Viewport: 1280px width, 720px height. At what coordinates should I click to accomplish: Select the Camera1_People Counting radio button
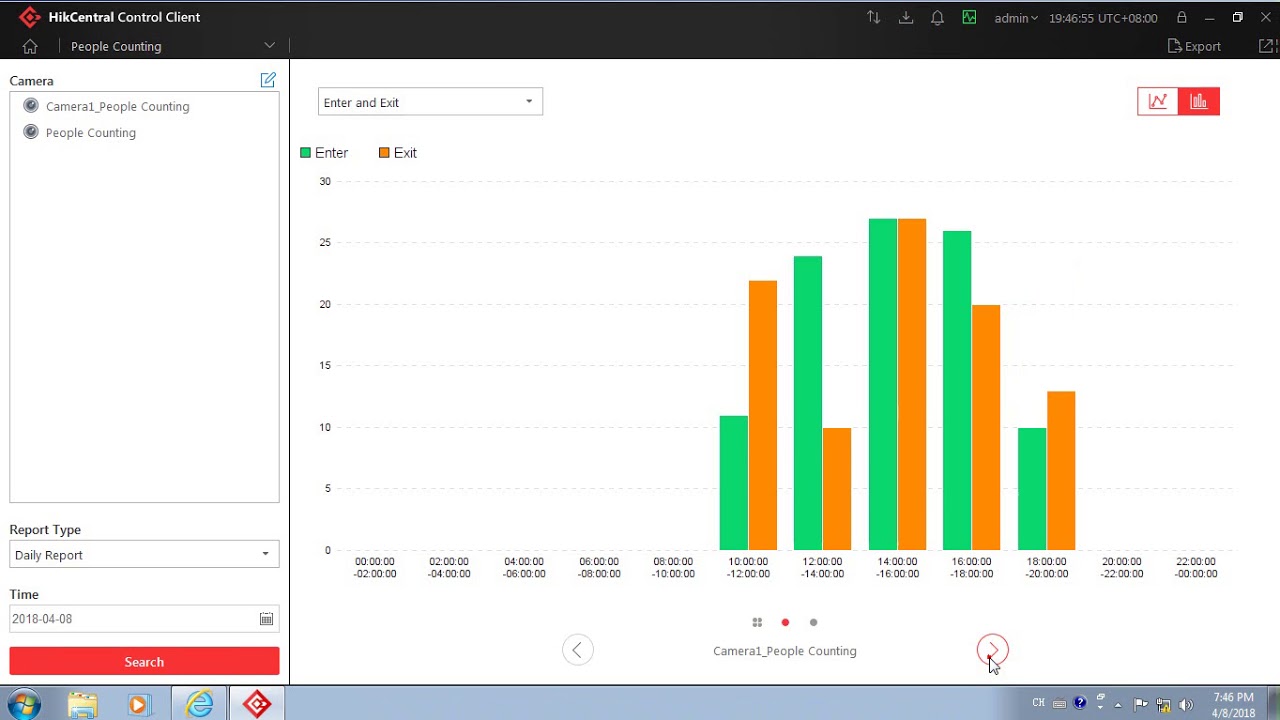point(31,106)
